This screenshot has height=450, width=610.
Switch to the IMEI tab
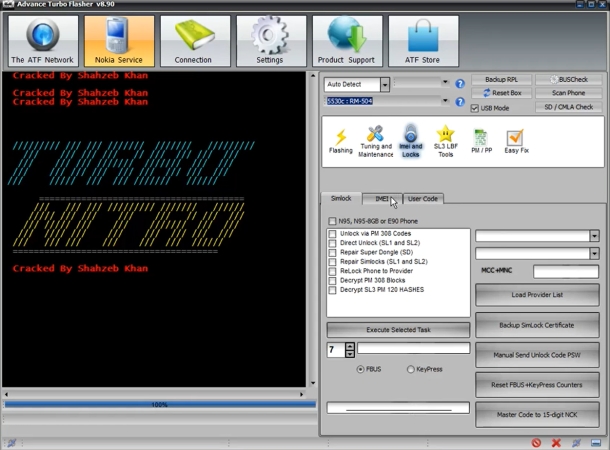(x=382, y=199)
